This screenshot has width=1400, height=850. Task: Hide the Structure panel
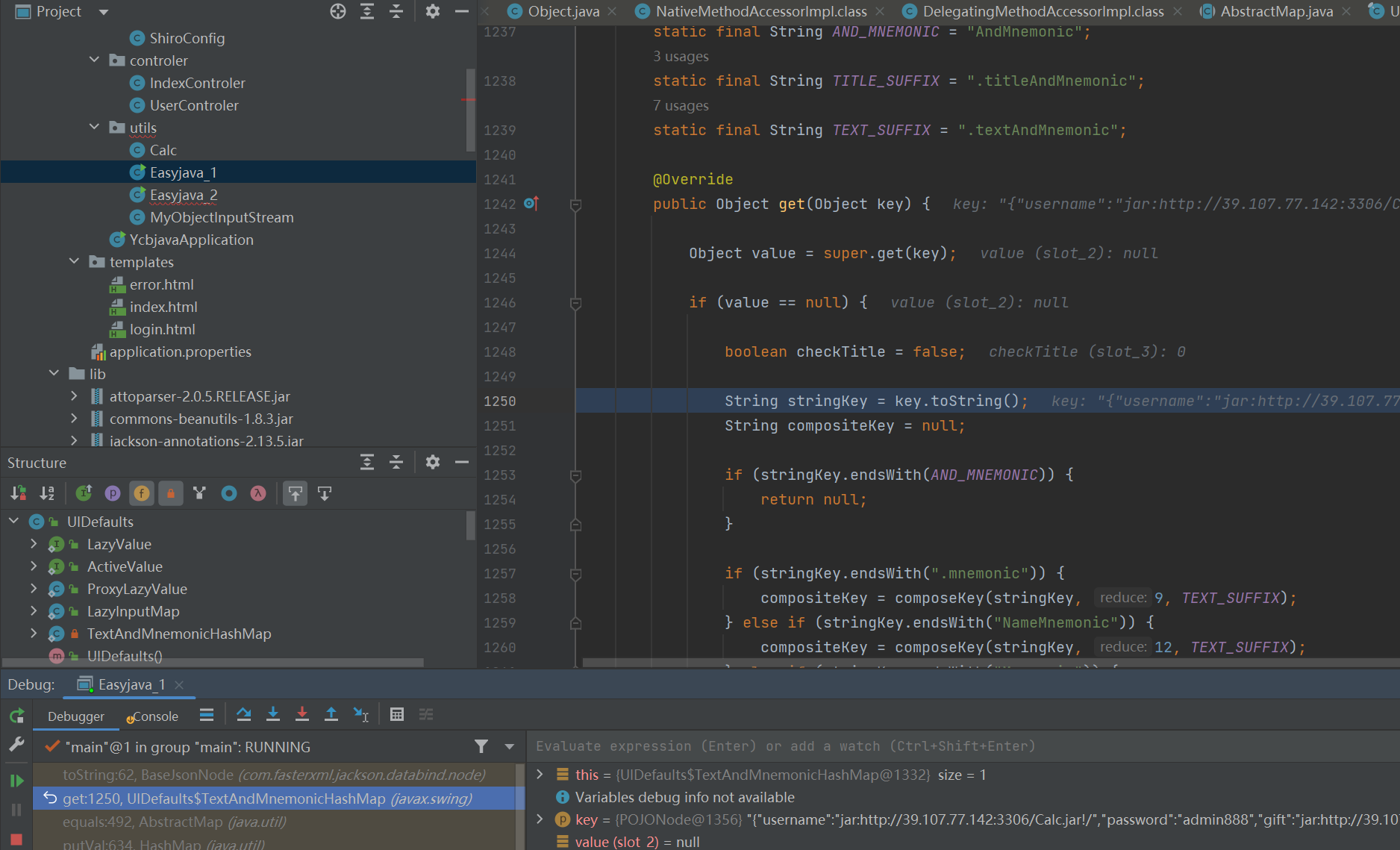[462, 462]
